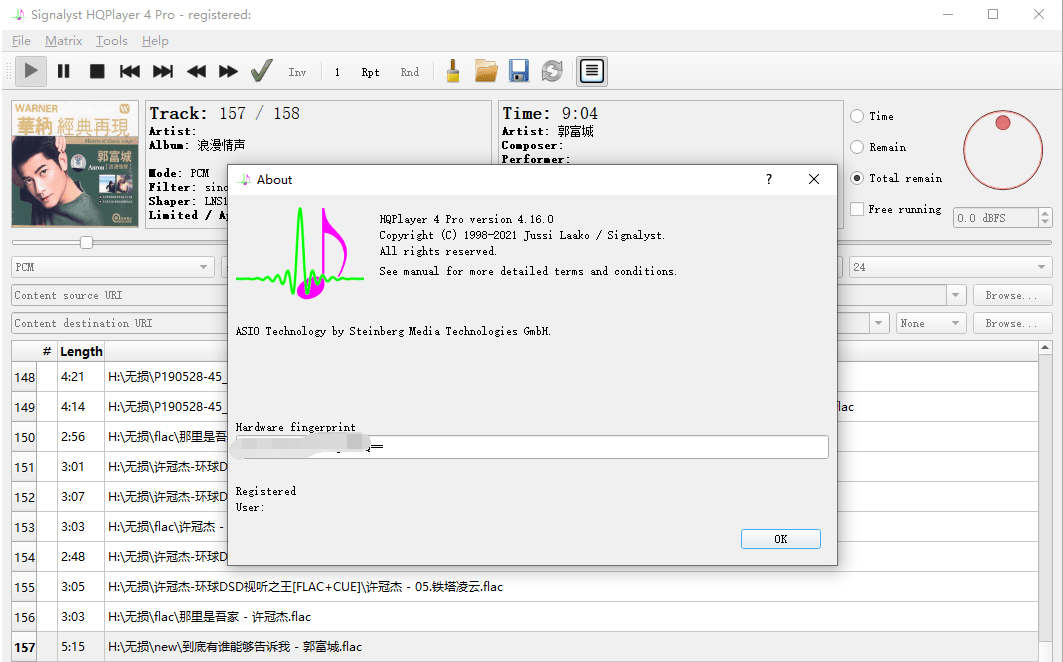Click the red volume knob dial
The width and height of the screenshot is (1063, 662).
pyautogui.click(x=1003, y=150)
